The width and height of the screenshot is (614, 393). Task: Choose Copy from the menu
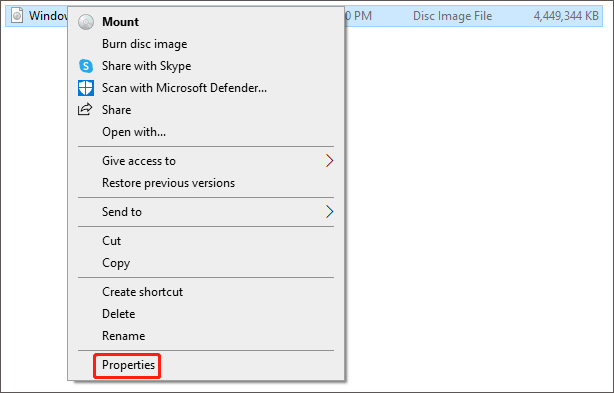(x=116, y=263)
